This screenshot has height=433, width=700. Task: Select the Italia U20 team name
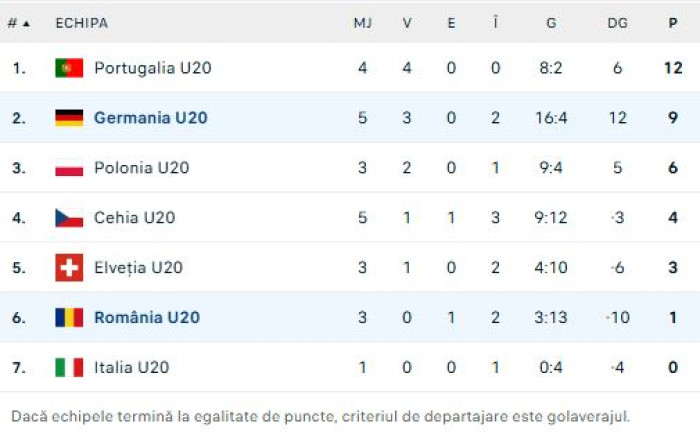tap(131, 368)
